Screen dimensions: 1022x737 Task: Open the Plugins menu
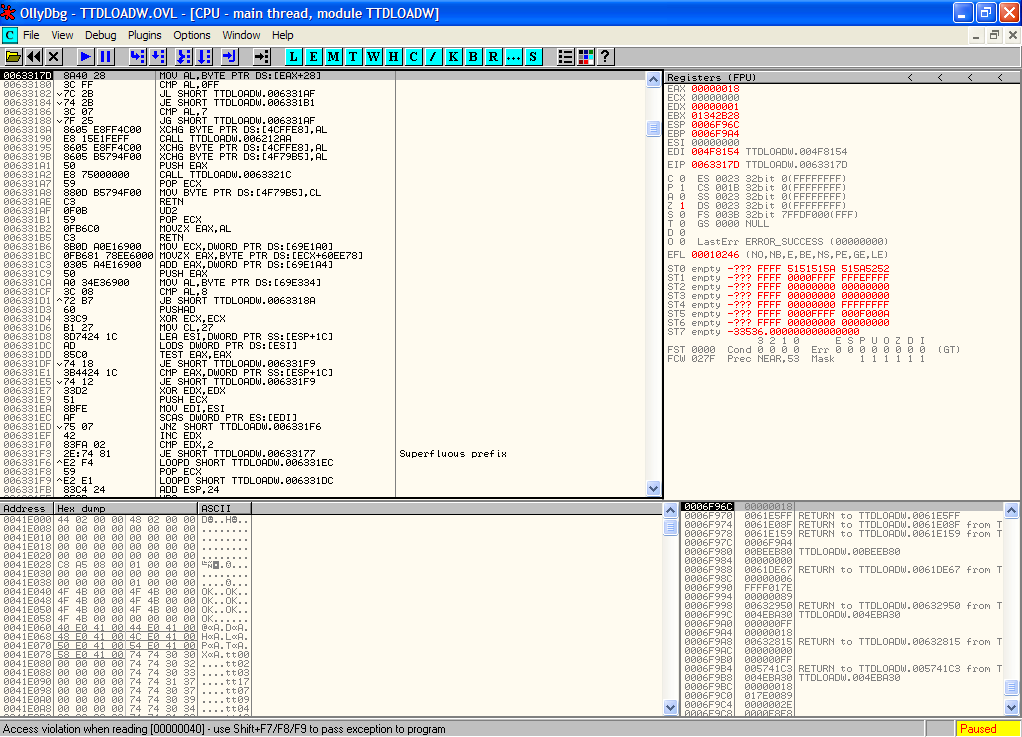145,35
